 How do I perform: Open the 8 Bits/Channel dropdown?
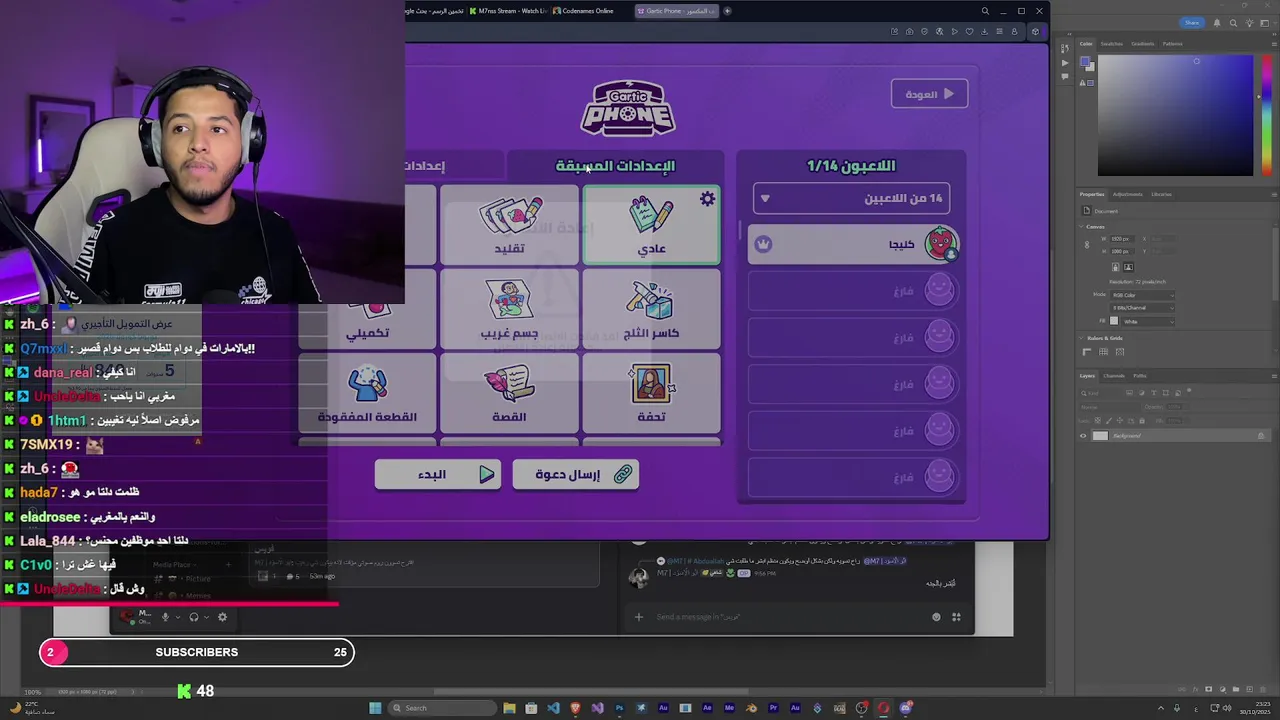pos(1140,308)
